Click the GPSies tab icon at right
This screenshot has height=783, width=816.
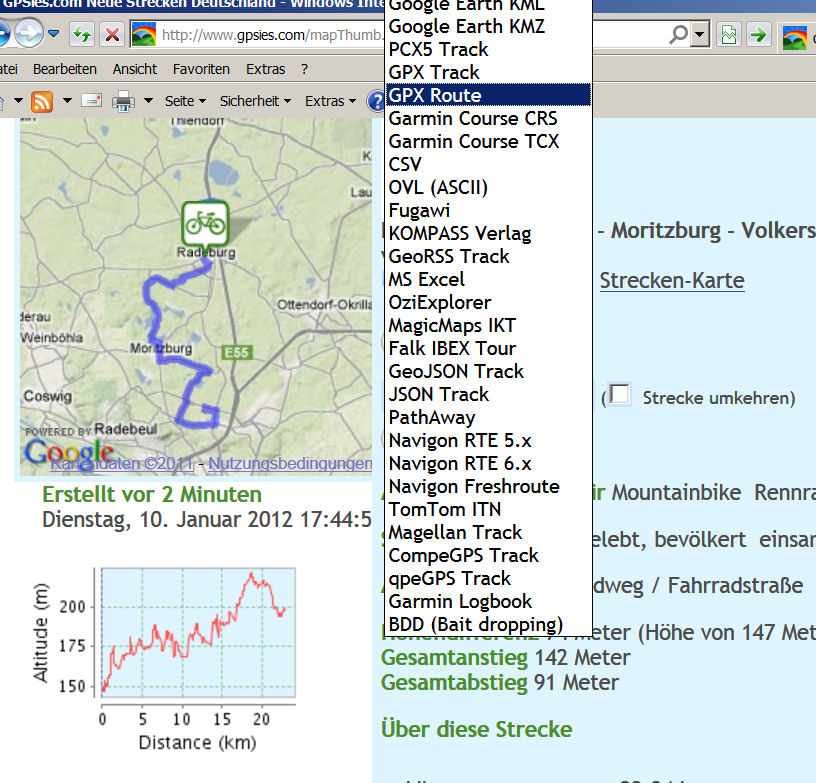[795, 37]
